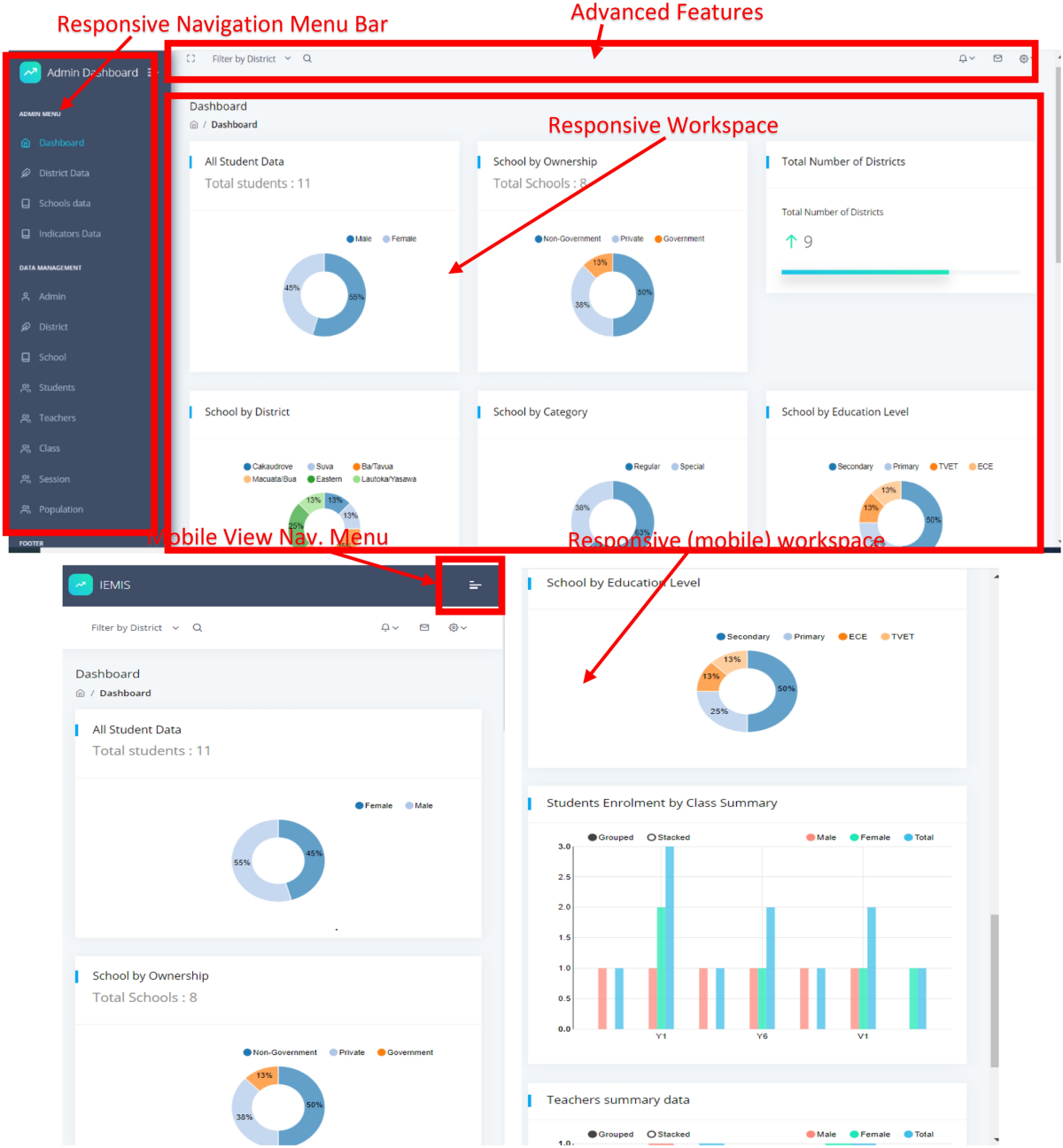Open the notification bell in desktop header
Screen dimensions: 1063x1148
pos(966,58)
